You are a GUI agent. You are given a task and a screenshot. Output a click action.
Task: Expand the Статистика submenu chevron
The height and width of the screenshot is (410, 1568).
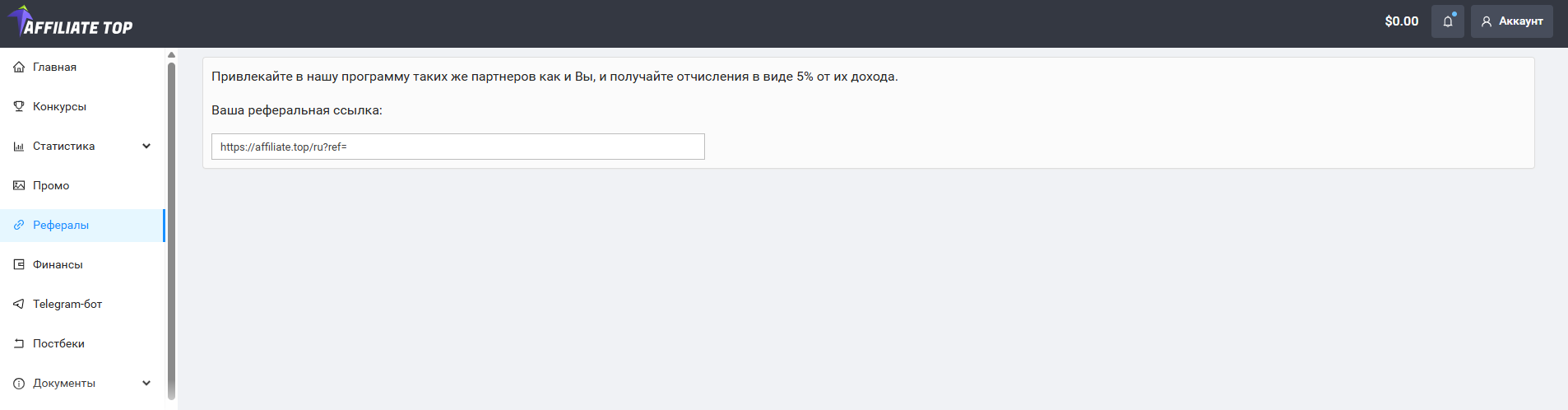pyautogui.click(x=146, y=147)
